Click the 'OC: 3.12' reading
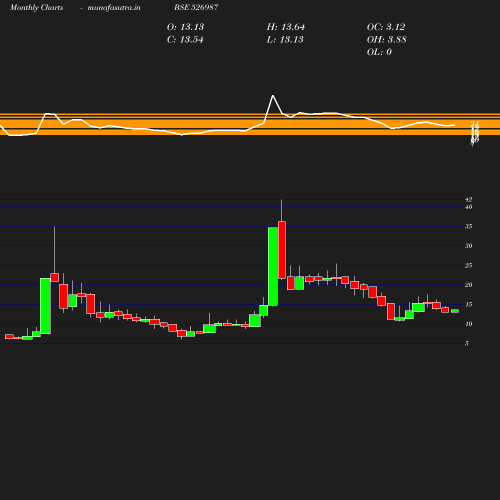 click(x=386, y=27)
